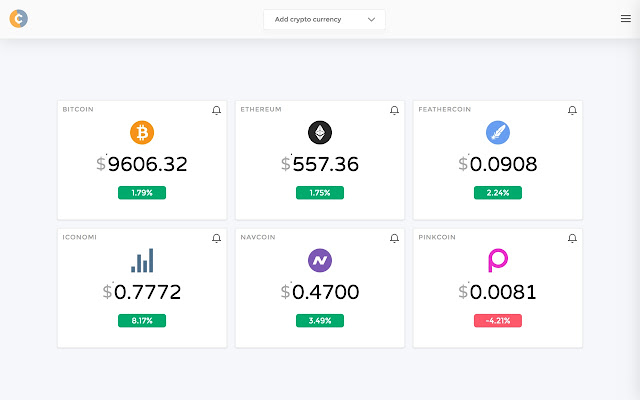The image size is (640, 400).
Task: Click the PINKCOIN card title
Action: click(437, 237)
